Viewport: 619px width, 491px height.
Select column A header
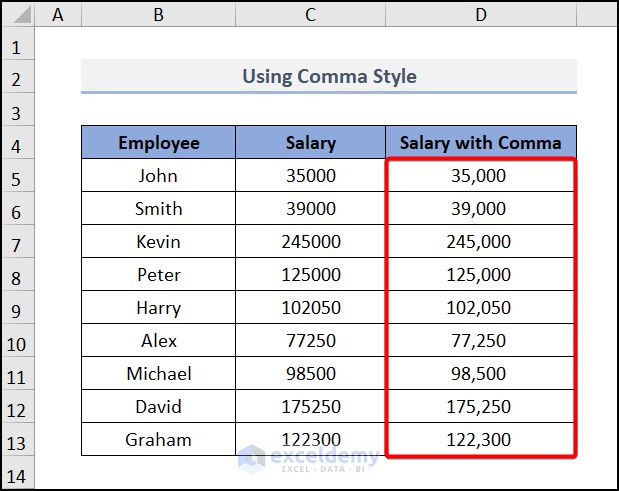56,15
